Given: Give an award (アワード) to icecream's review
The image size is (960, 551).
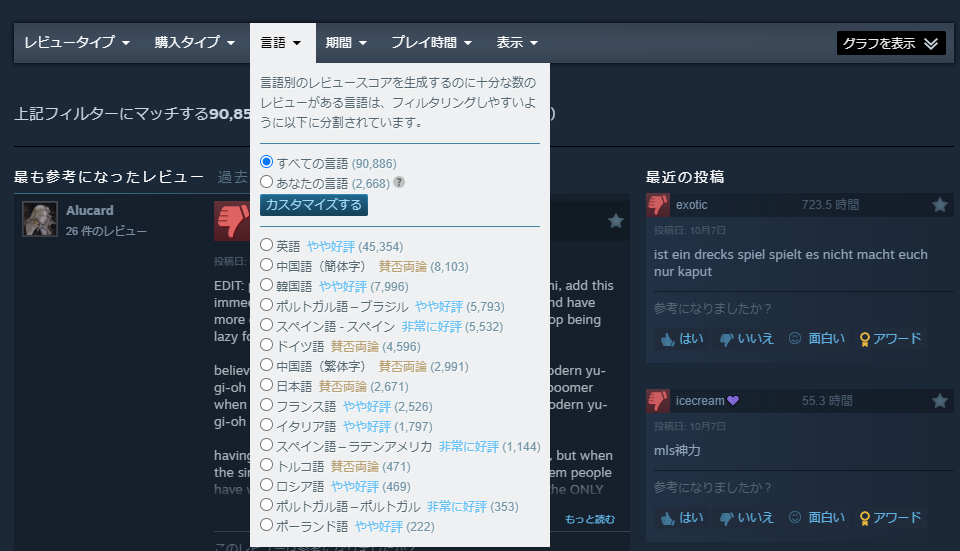Looking at the screenshot, I should point(891,518).
